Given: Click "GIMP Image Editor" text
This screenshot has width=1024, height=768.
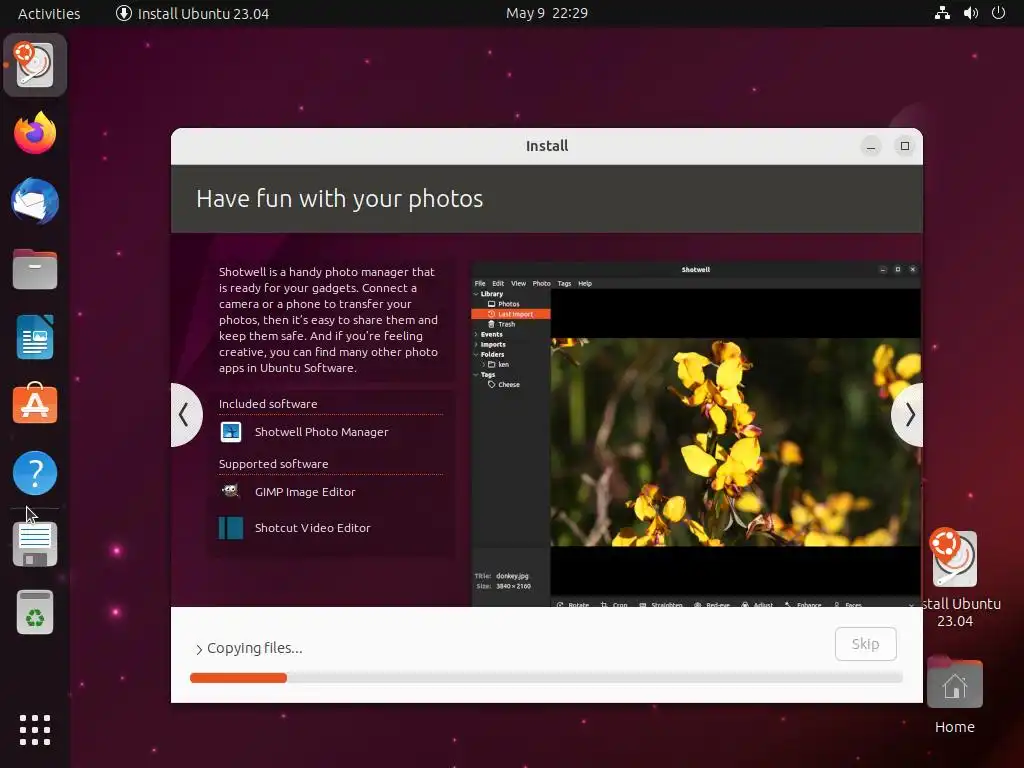Looking at the screenshot, I should click(x=305, y=492).
